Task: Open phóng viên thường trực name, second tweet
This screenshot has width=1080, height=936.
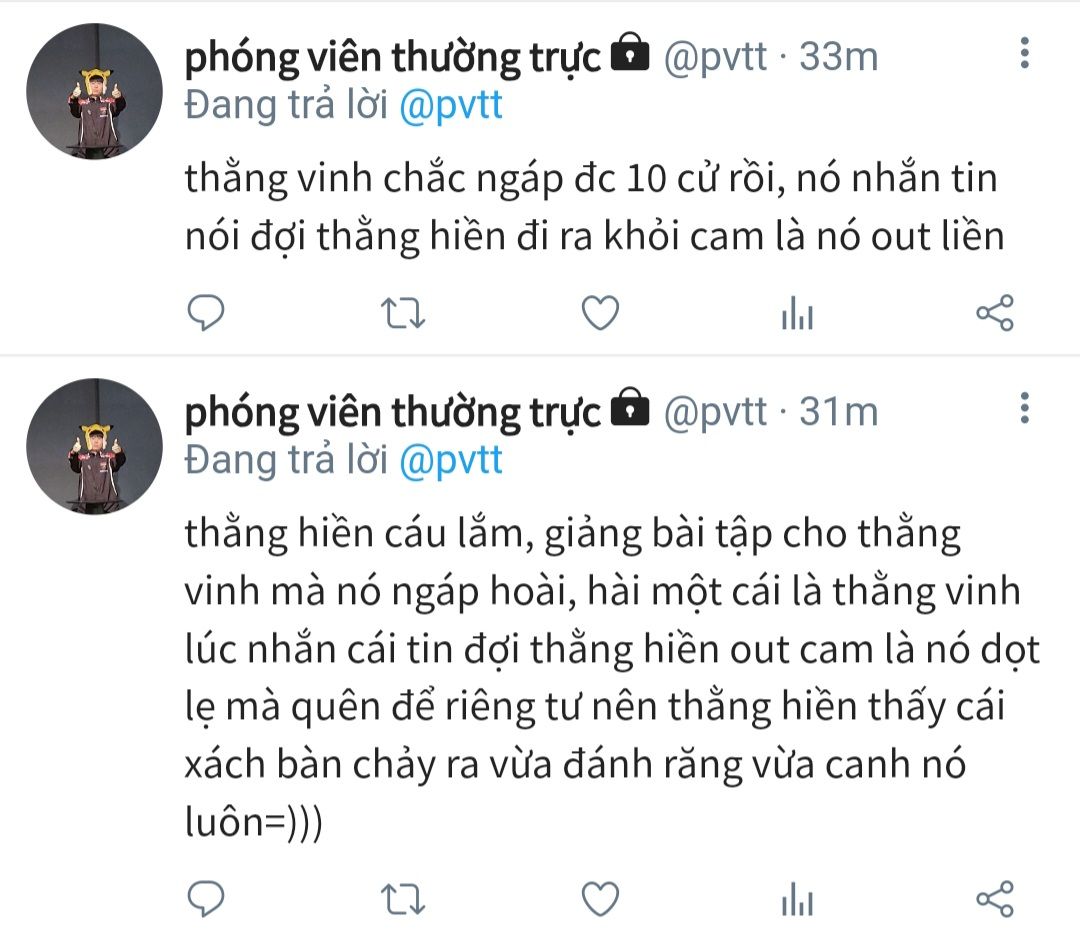Action: [x=393, y=412]
